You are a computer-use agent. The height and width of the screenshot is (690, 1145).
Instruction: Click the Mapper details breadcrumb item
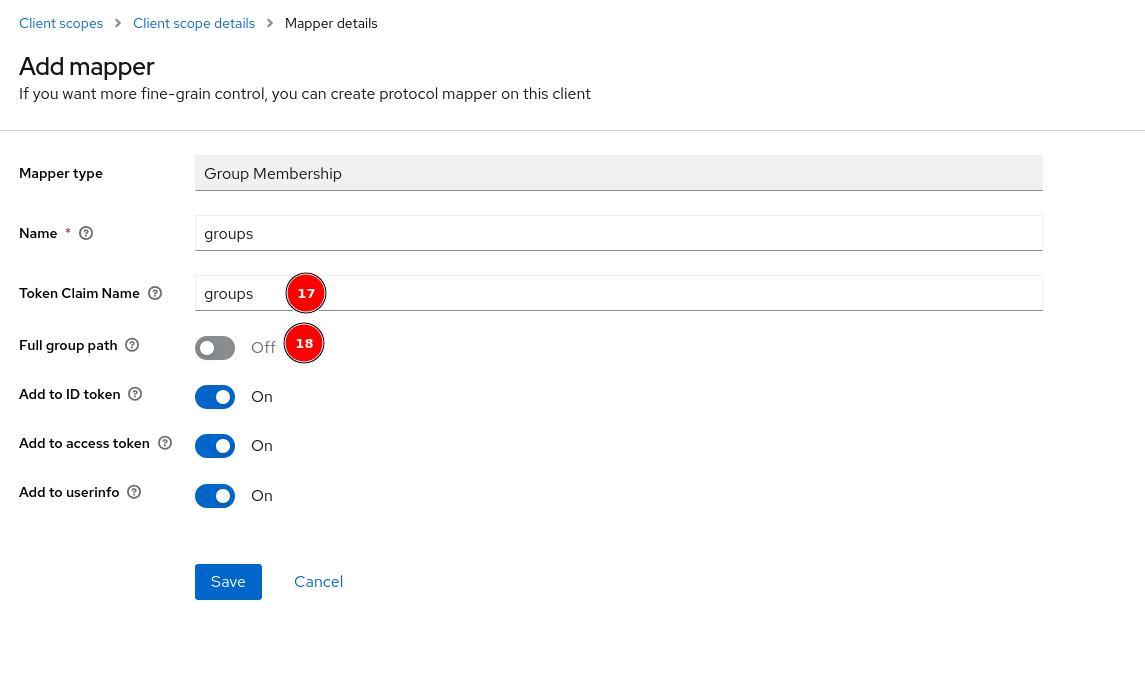(x=331, y=23)
